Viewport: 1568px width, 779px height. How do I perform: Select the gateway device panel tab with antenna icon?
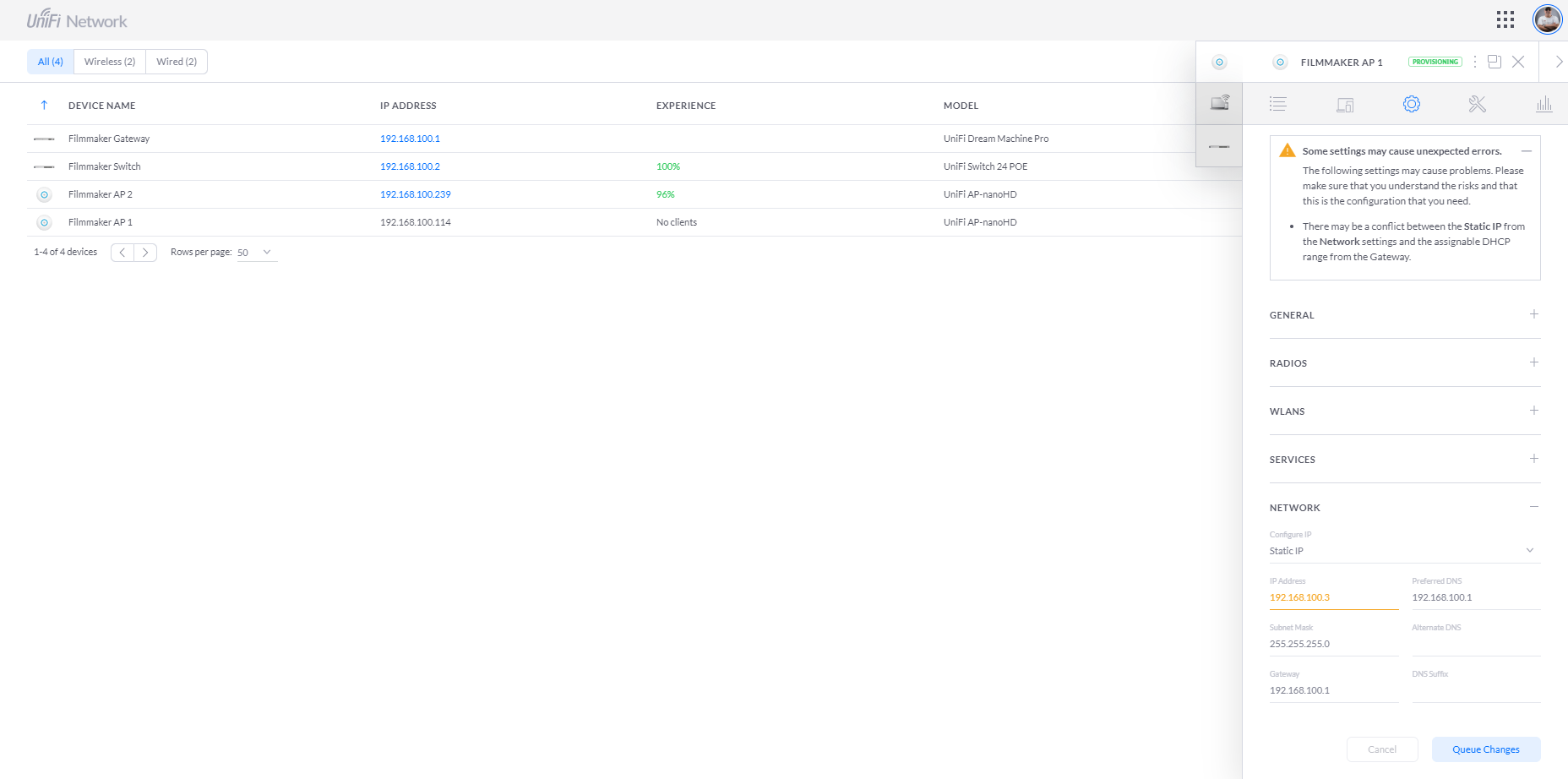[x=1219, y=103]
